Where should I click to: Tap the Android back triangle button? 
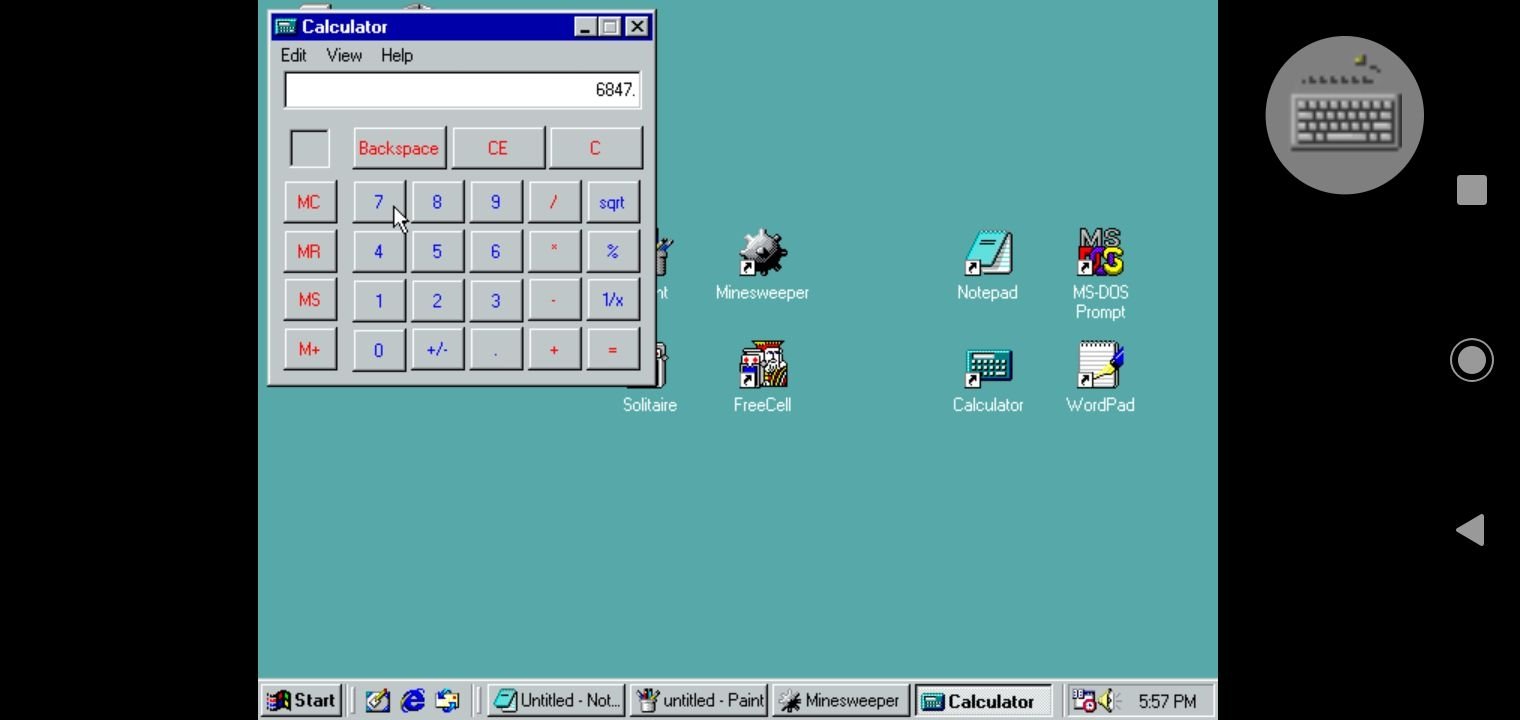(1470, 530)
